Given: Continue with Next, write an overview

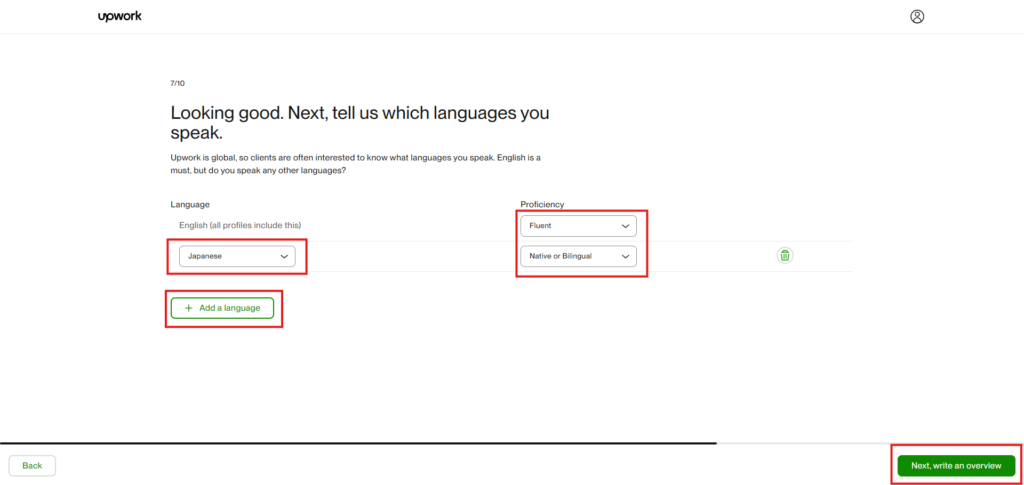Looking at the screenshot, I should point(956,466).
